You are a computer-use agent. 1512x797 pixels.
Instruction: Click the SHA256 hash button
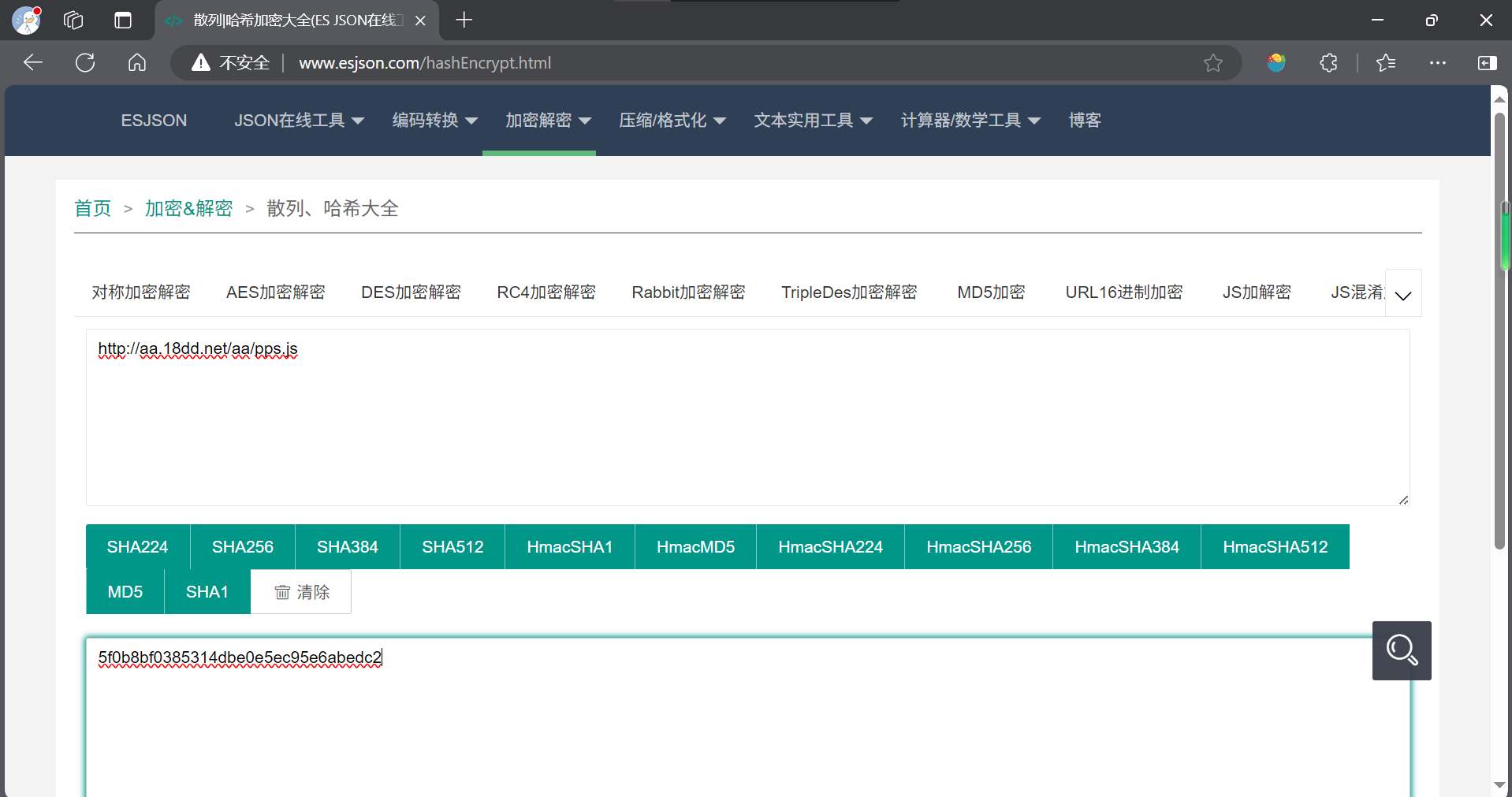[x=243, y=547]
